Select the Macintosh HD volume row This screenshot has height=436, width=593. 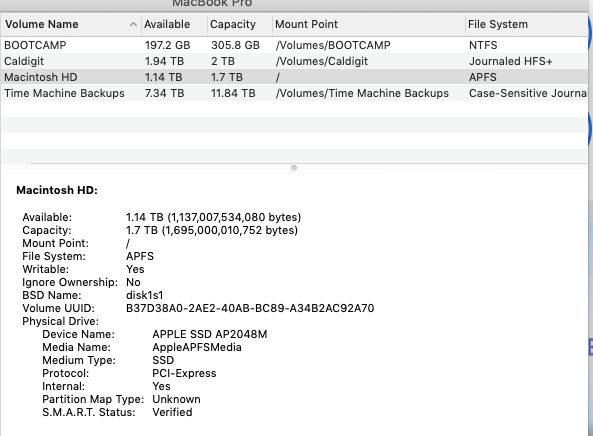(x=294, y=77)
